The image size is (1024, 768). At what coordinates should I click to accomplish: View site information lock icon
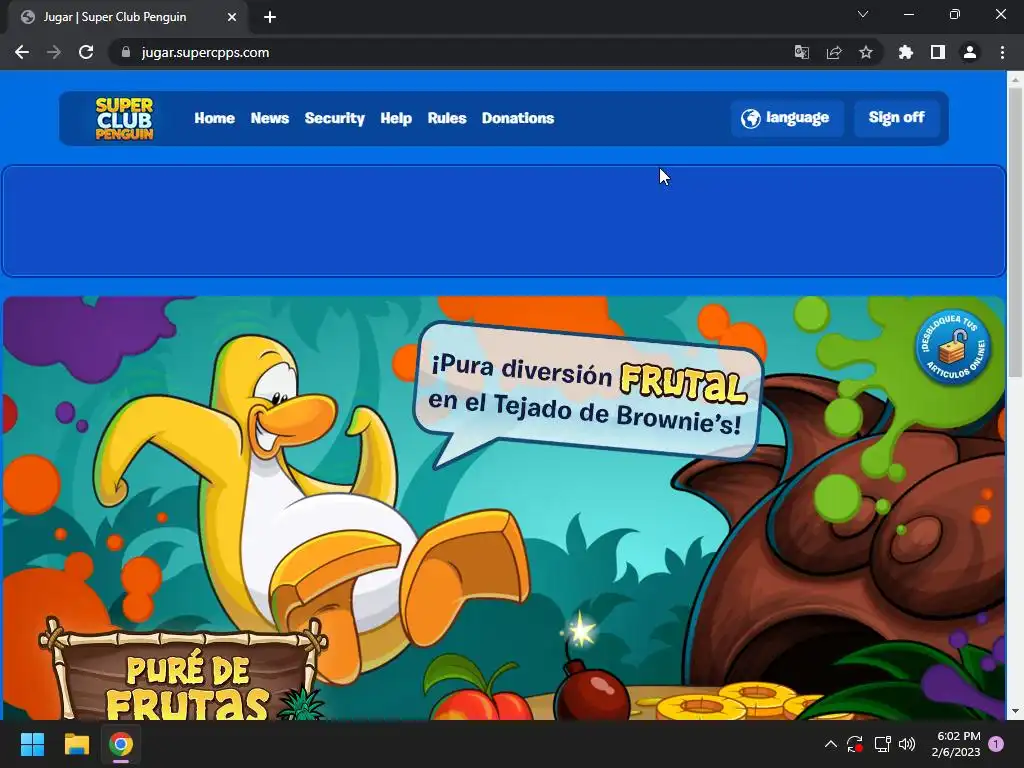pyautogui.click(x=126, y=52)
